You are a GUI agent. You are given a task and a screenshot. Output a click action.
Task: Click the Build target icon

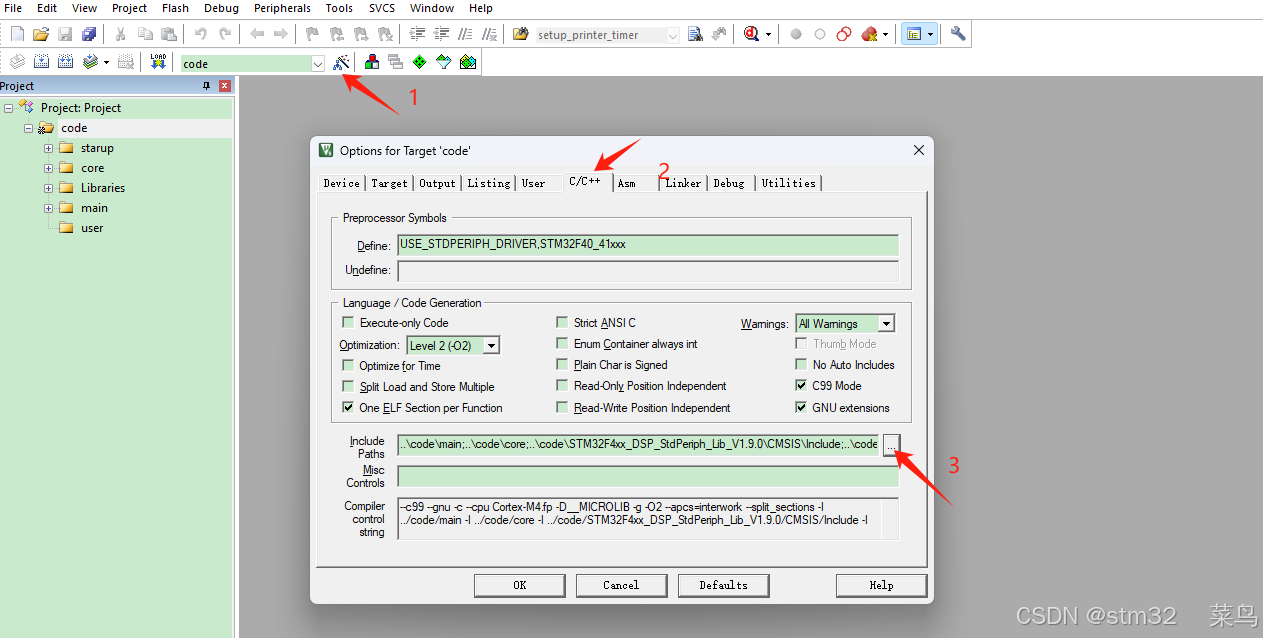click(x=41, y=62)
